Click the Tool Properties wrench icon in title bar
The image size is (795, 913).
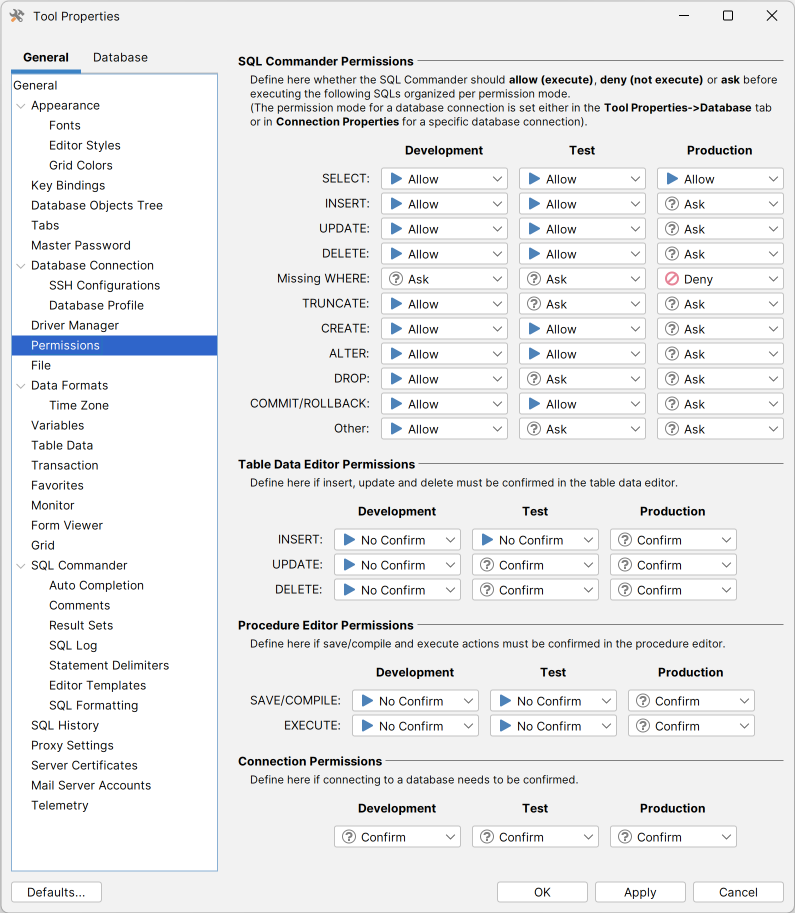[x=17, y=16]
